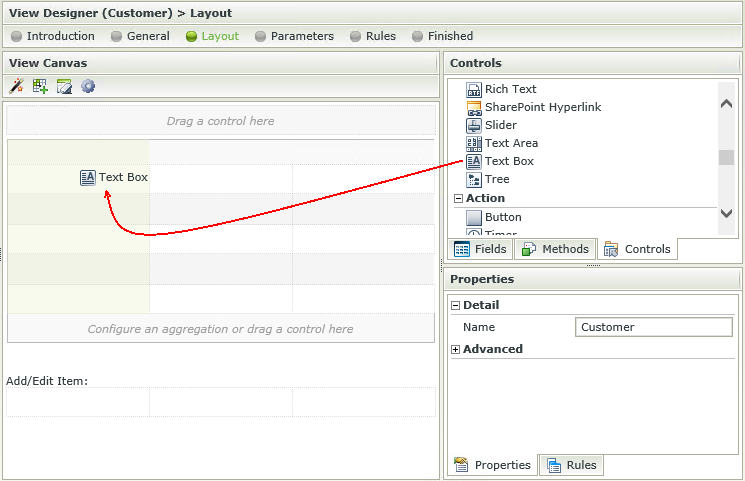The width and height of the screenshot is (745, 481).
Task: Click the Action group heading
Action: (x=485, y=198)
